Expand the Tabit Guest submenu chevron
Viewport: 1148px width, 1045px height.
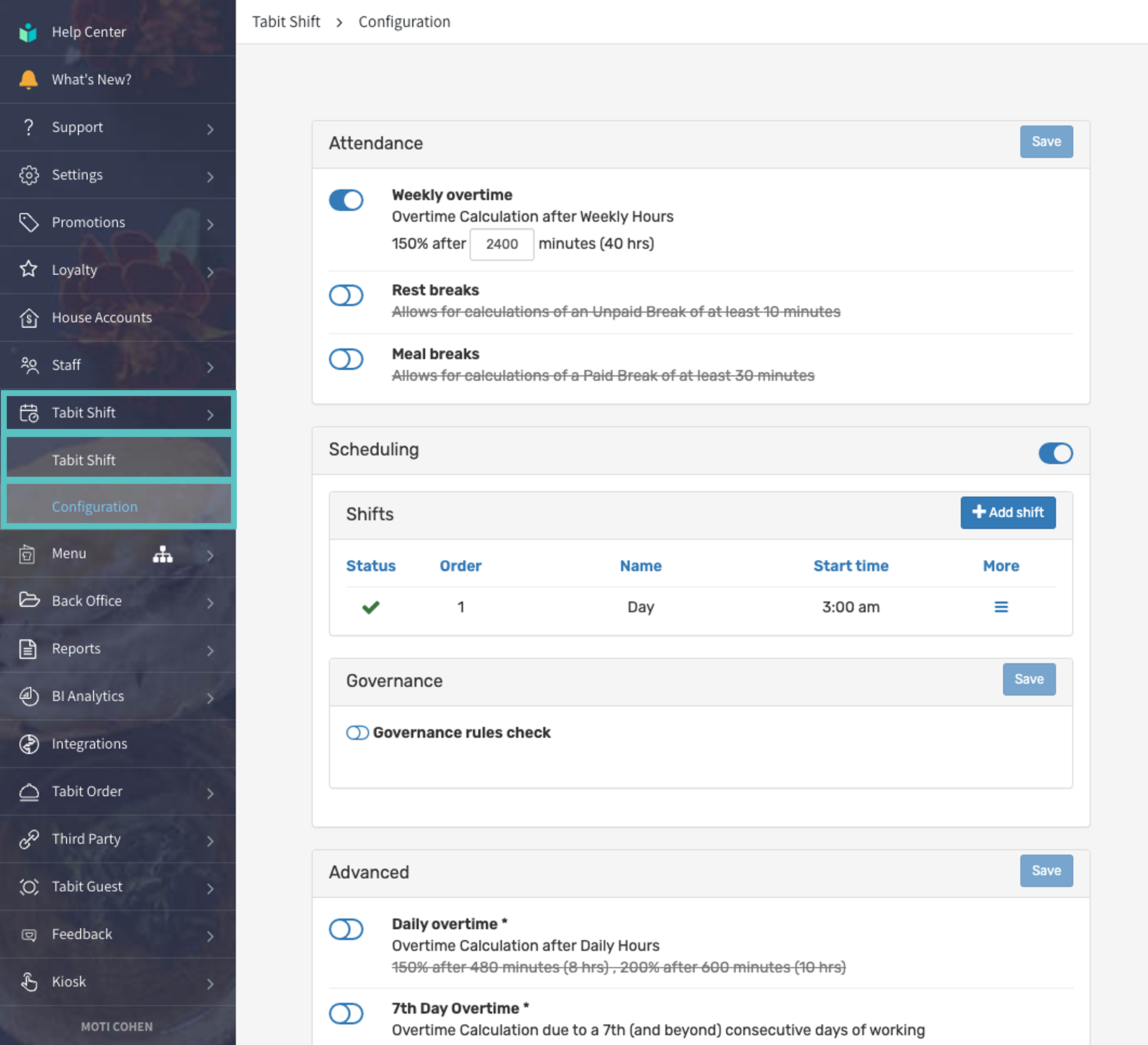[210, 888]
